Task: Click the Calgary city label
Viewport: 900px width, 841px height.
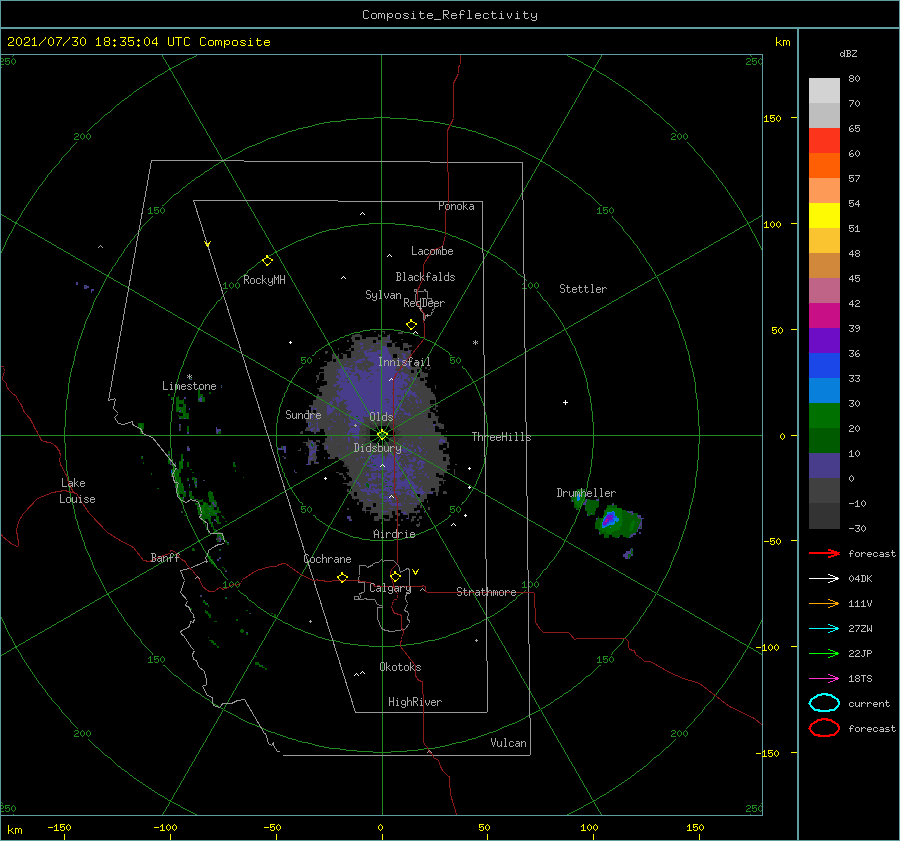Action: (x=390, y=588)
